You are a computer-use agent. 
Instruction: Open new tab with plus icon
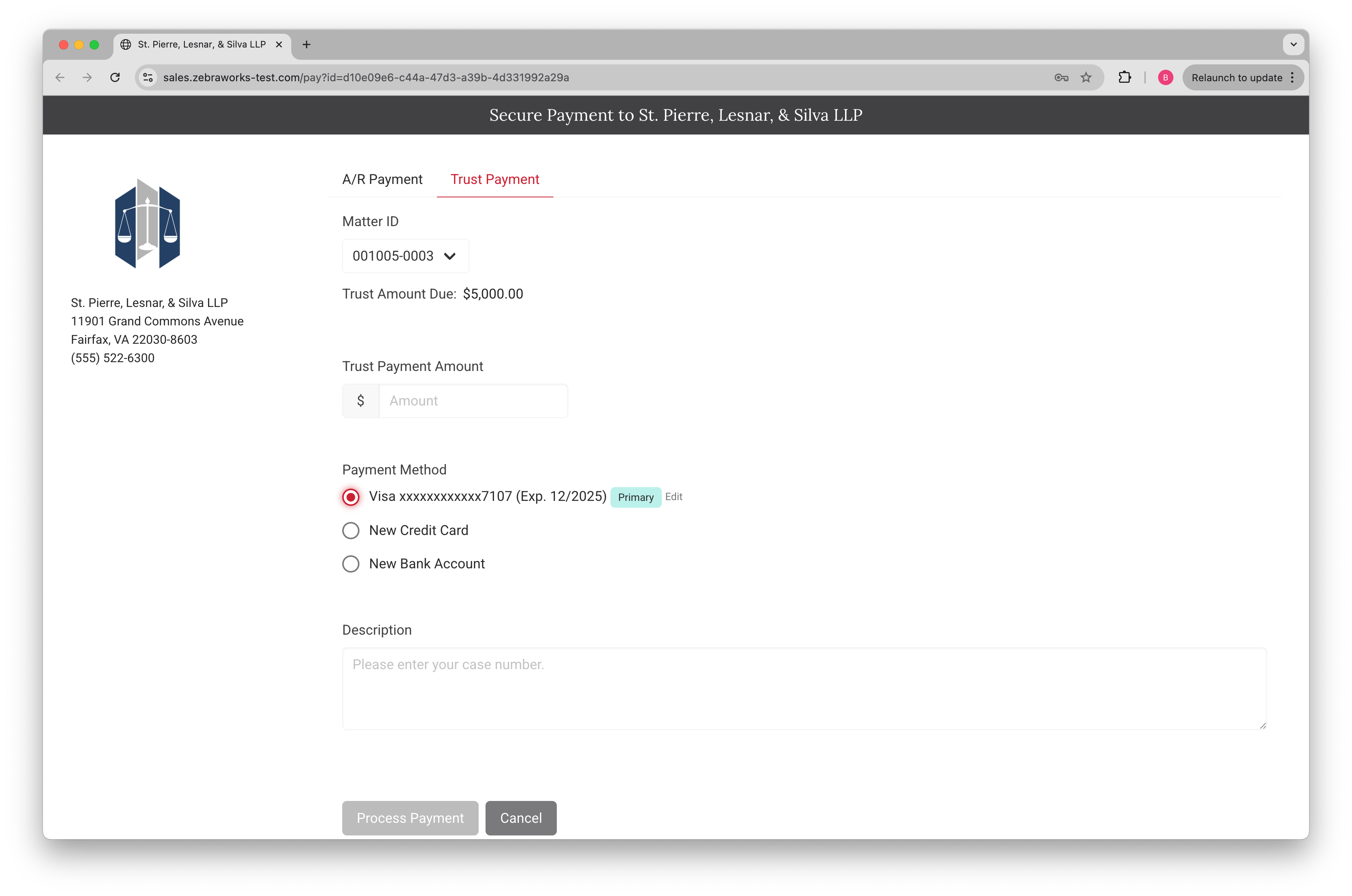[x=307, y=44]
